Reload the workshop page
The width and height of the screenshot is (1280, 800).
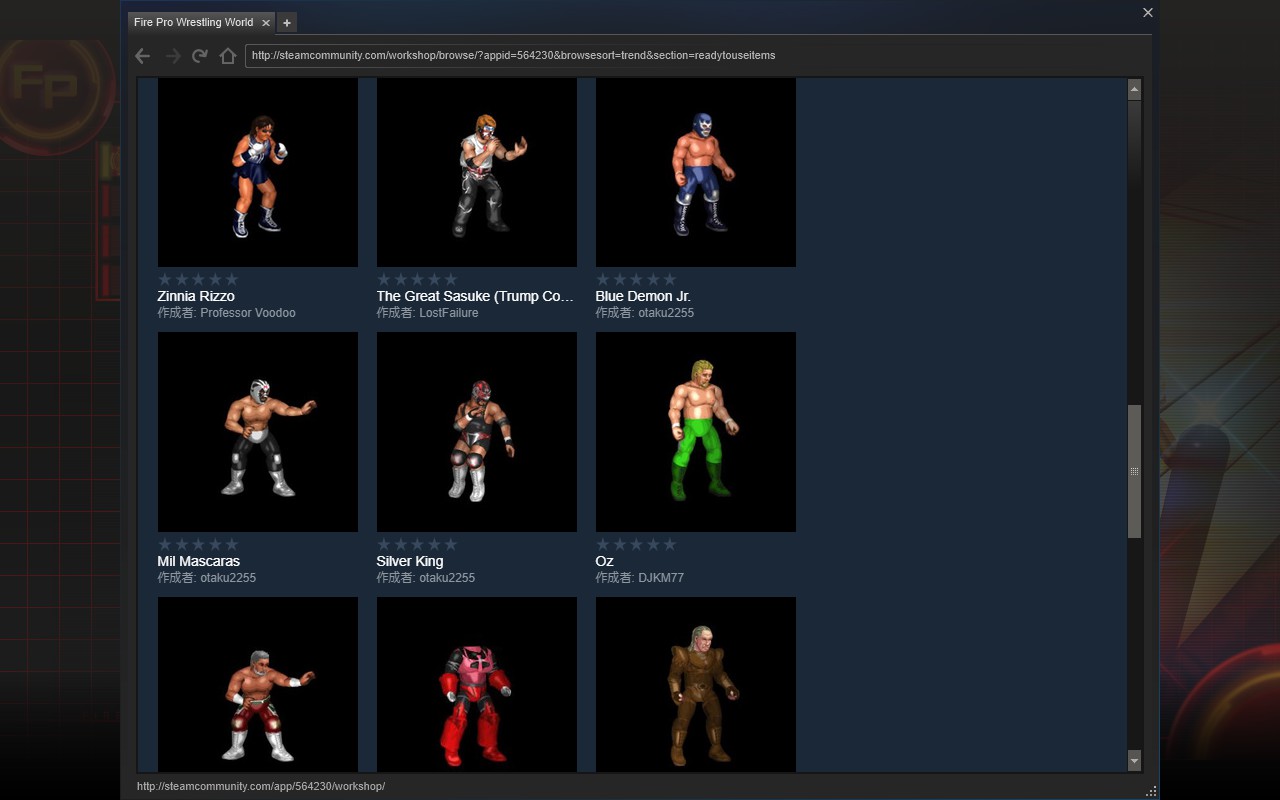[x=200, y=56]
